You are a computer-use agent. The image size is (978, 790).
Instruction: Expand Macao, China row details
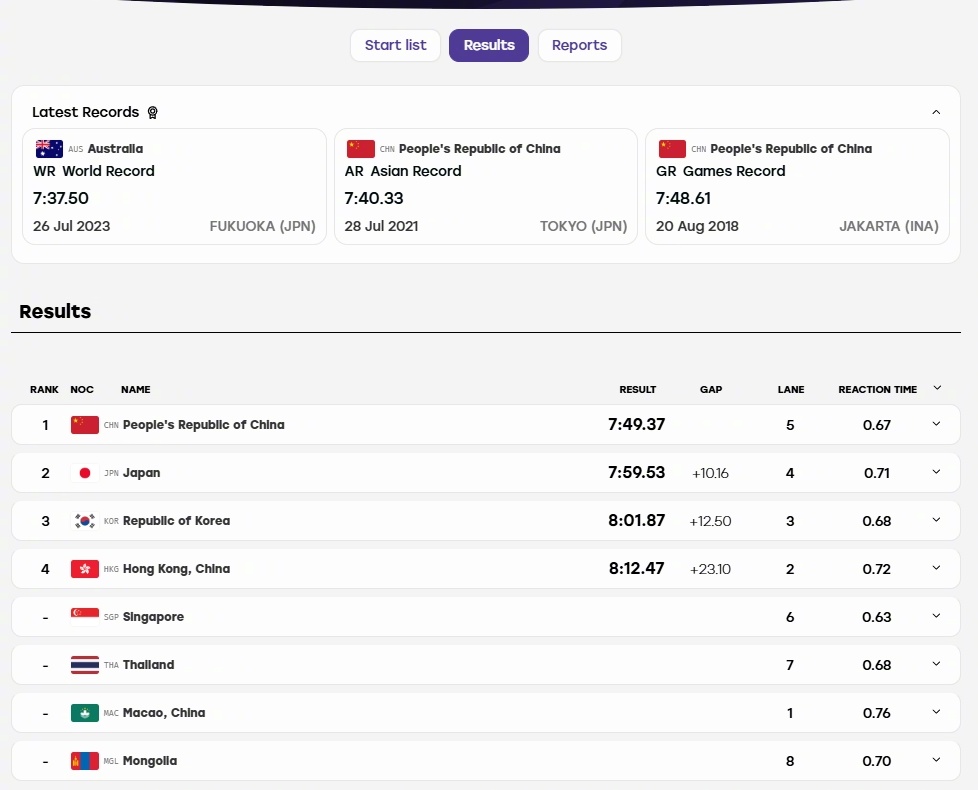click(x=936, y=712)
